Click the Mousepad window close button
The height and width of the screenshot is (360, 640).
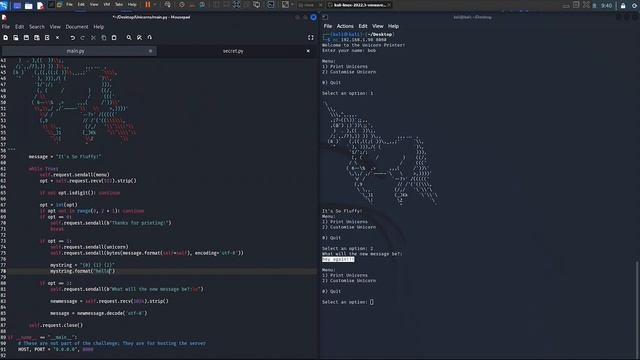click(x=313, y=17)
